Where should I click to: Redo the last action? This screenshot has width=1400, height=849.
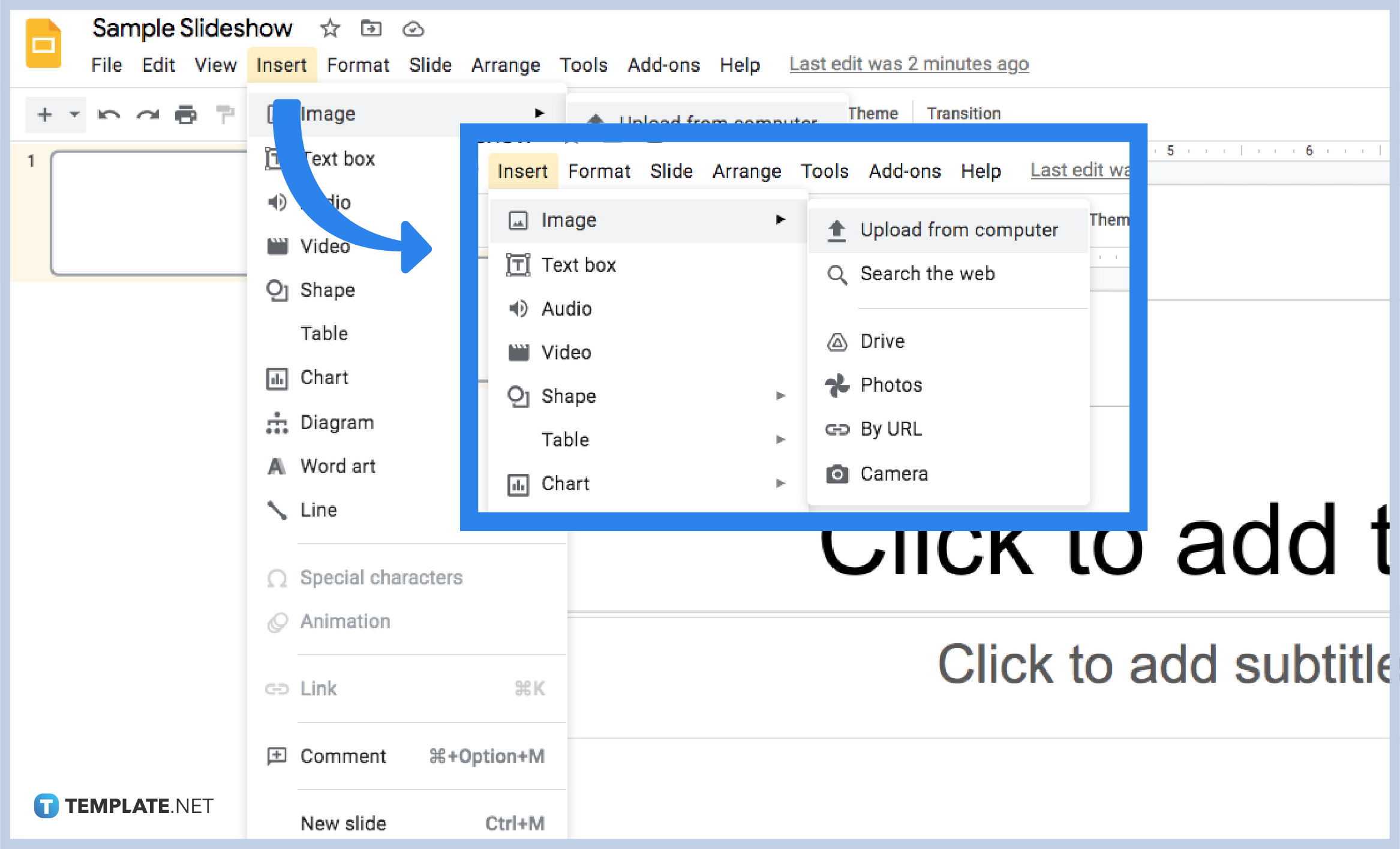148,114
